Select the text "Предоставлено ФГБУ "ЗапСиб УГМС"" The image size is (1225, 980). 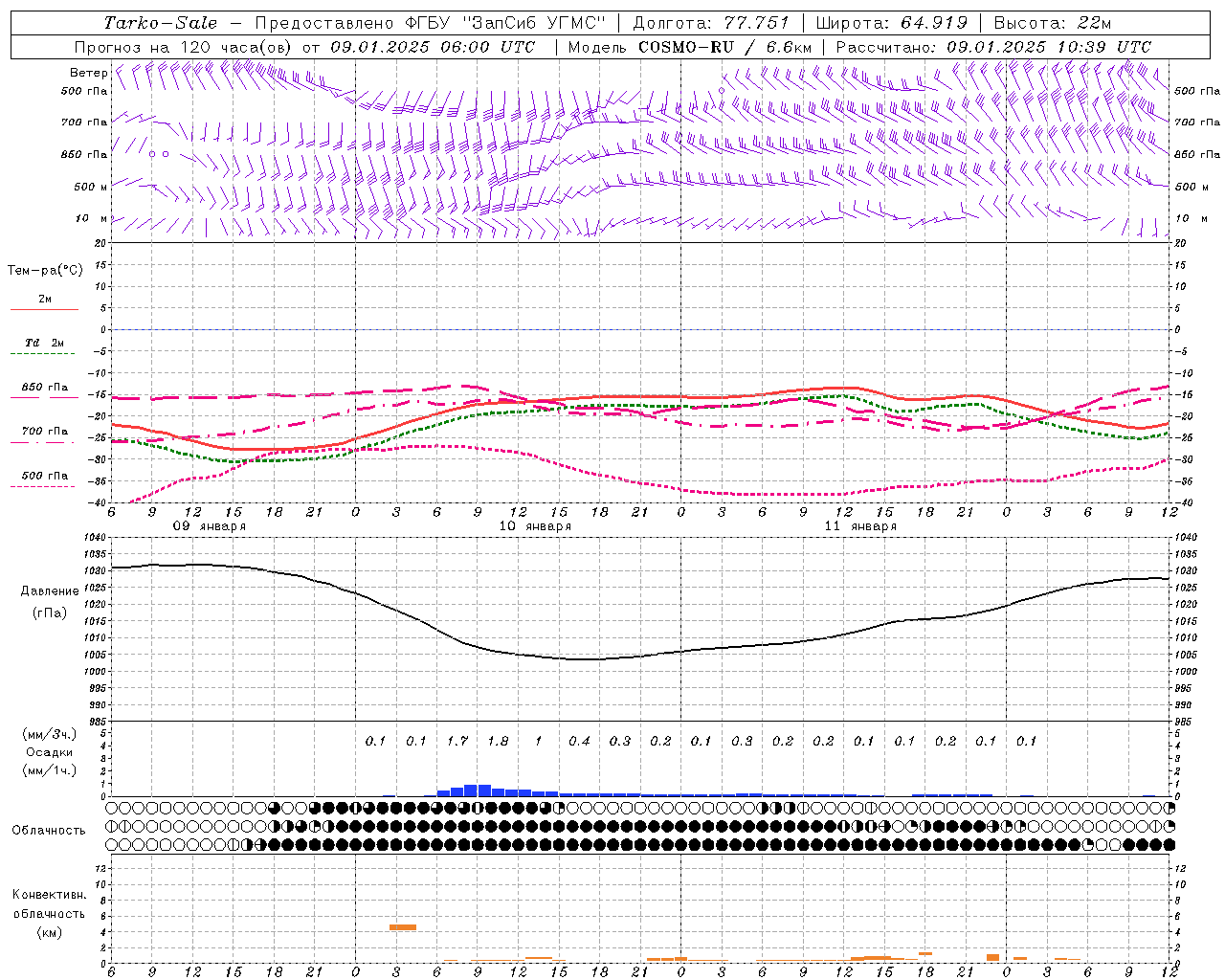[x=431, y=23]
